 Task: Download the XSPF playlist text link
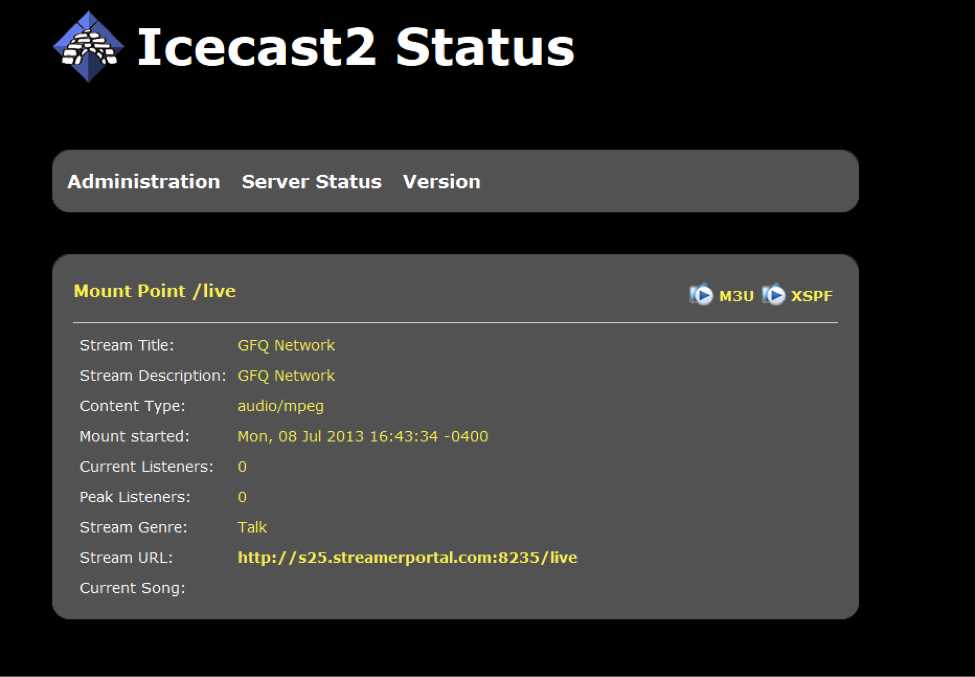(811, 297)
